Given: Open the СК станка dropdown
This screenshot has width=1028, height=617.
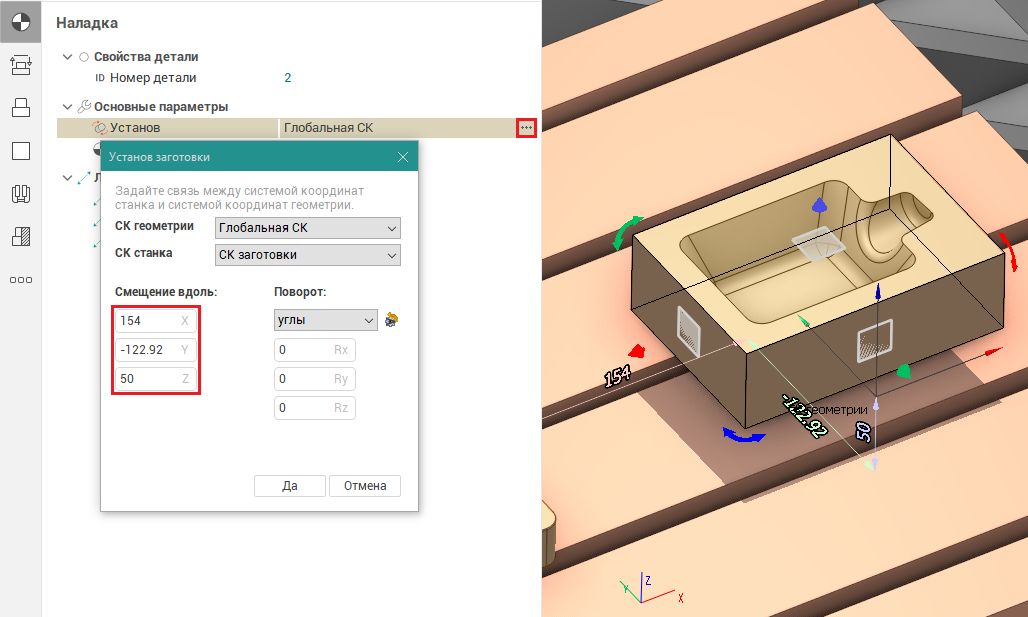Looking at the screenshot, I should coord(308,255).
